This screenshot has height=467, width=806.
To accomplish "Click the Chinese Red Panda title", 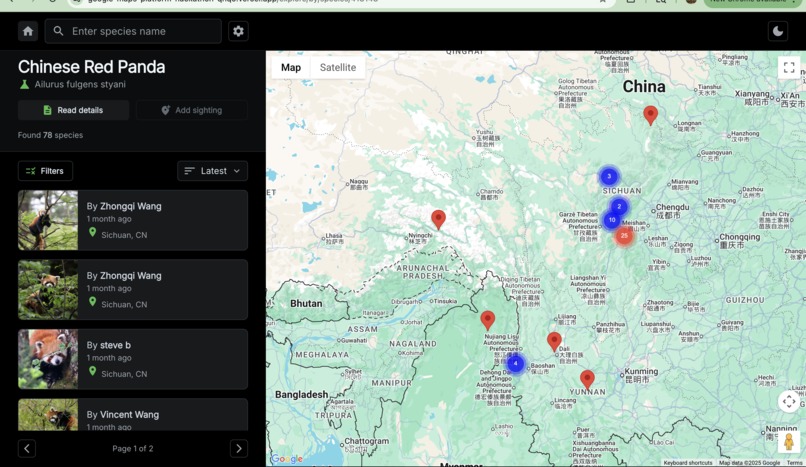I will click(91, 67).
